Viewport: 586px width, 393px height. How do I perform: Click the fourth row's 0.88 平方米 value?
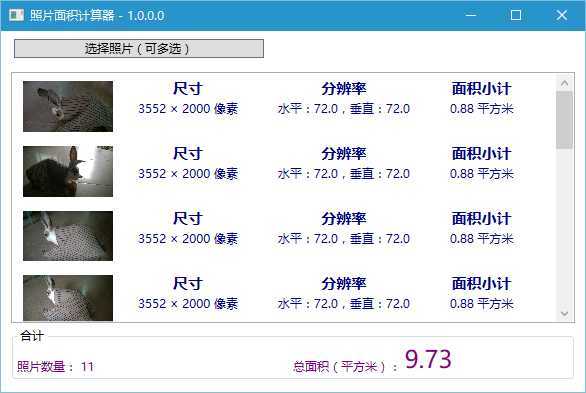(x=481, y=304)
